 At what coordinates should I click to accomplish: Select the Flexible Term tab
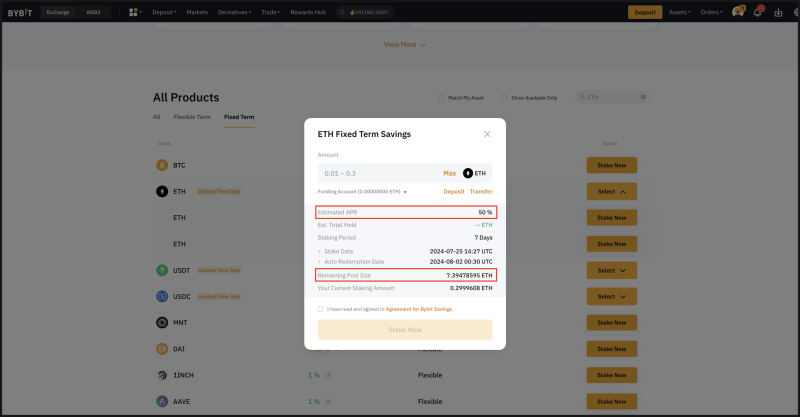192,117
